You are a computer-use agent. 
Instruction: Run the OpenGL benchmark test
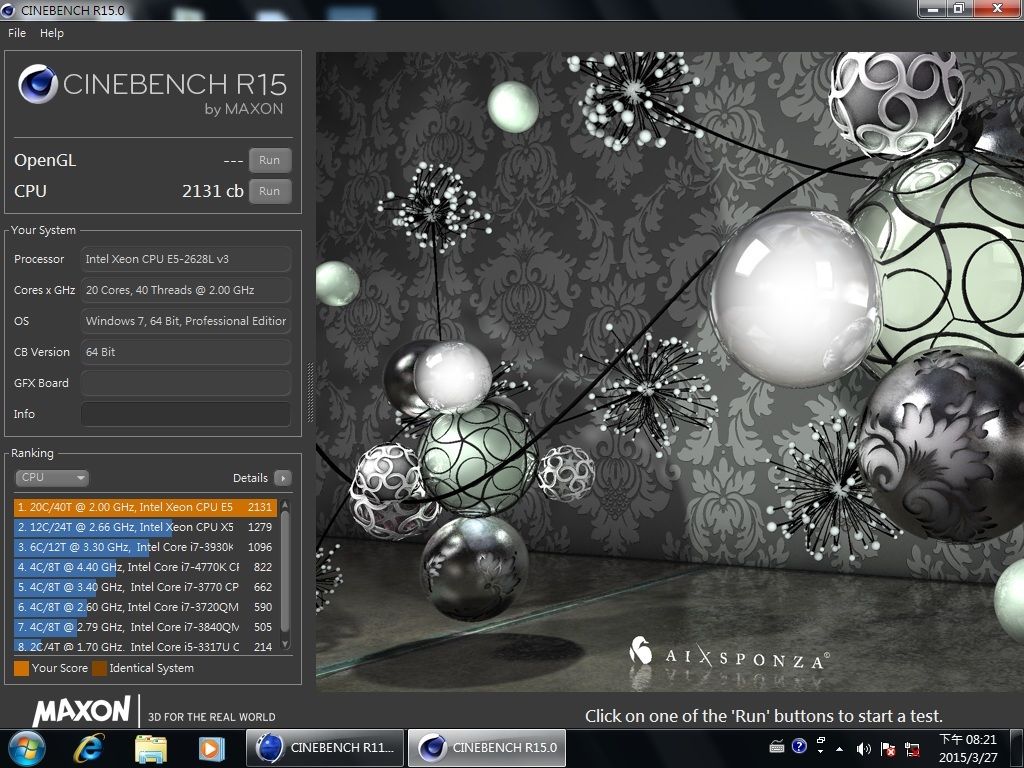(x=270, y=161)
